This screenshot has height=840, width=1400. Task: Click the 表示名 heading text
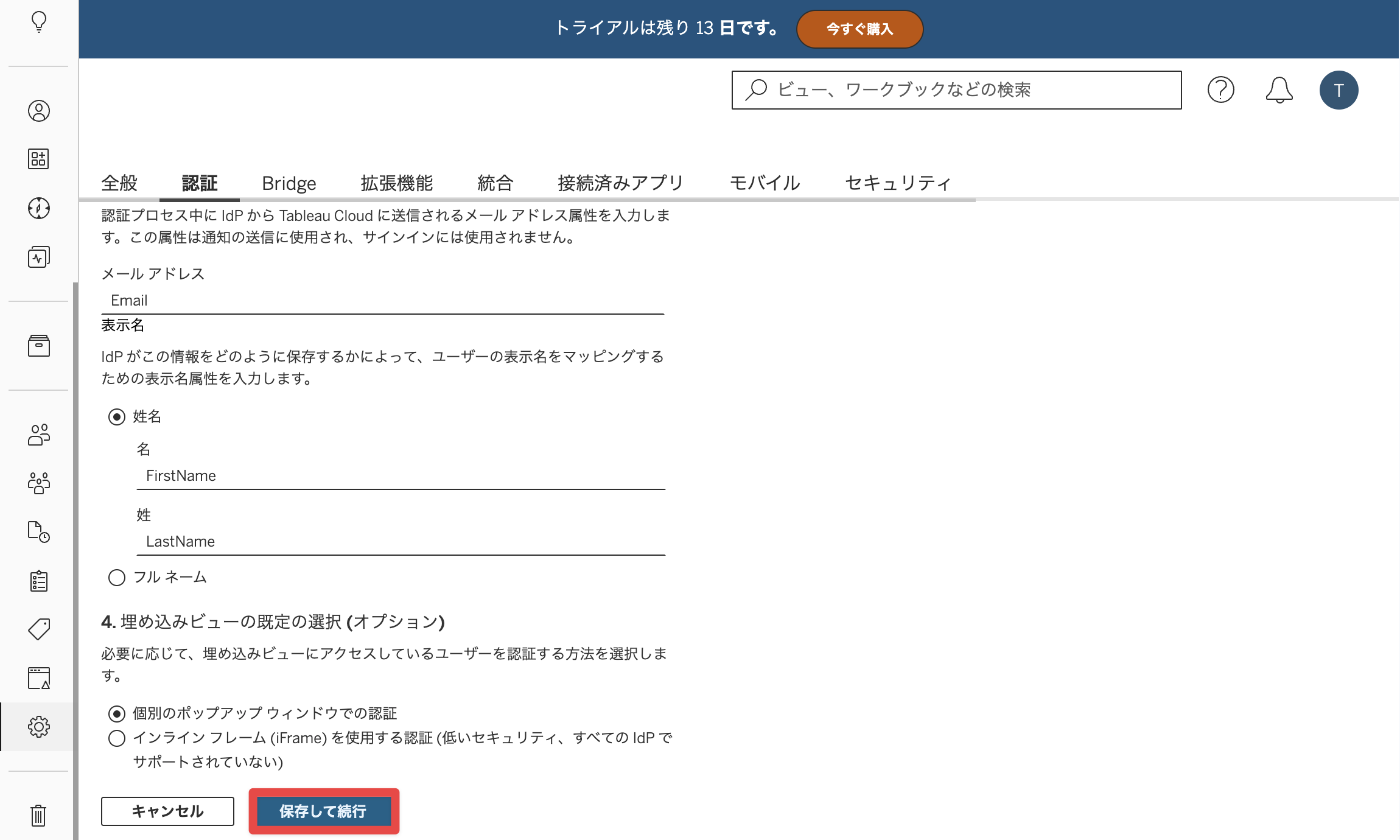(x=123, y=326)
